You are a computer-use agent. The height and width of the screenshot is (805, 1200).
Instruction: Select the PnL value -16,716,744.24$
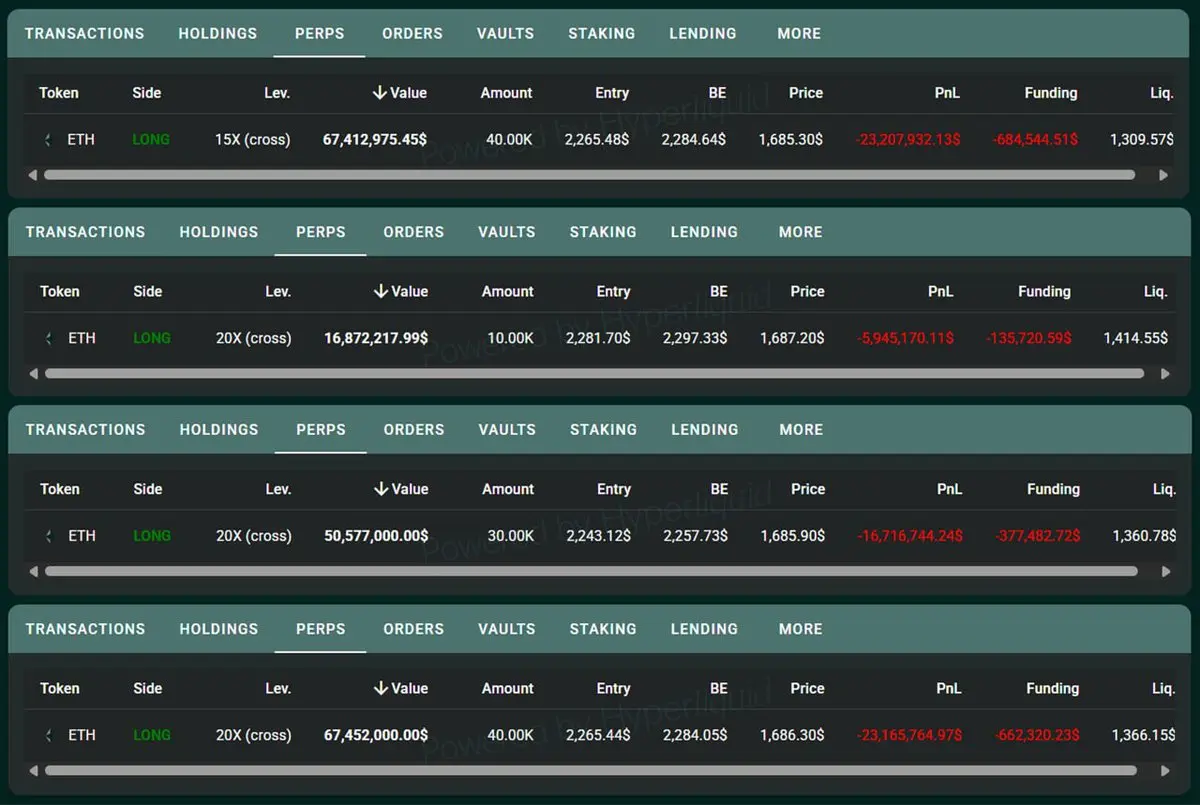910,536
